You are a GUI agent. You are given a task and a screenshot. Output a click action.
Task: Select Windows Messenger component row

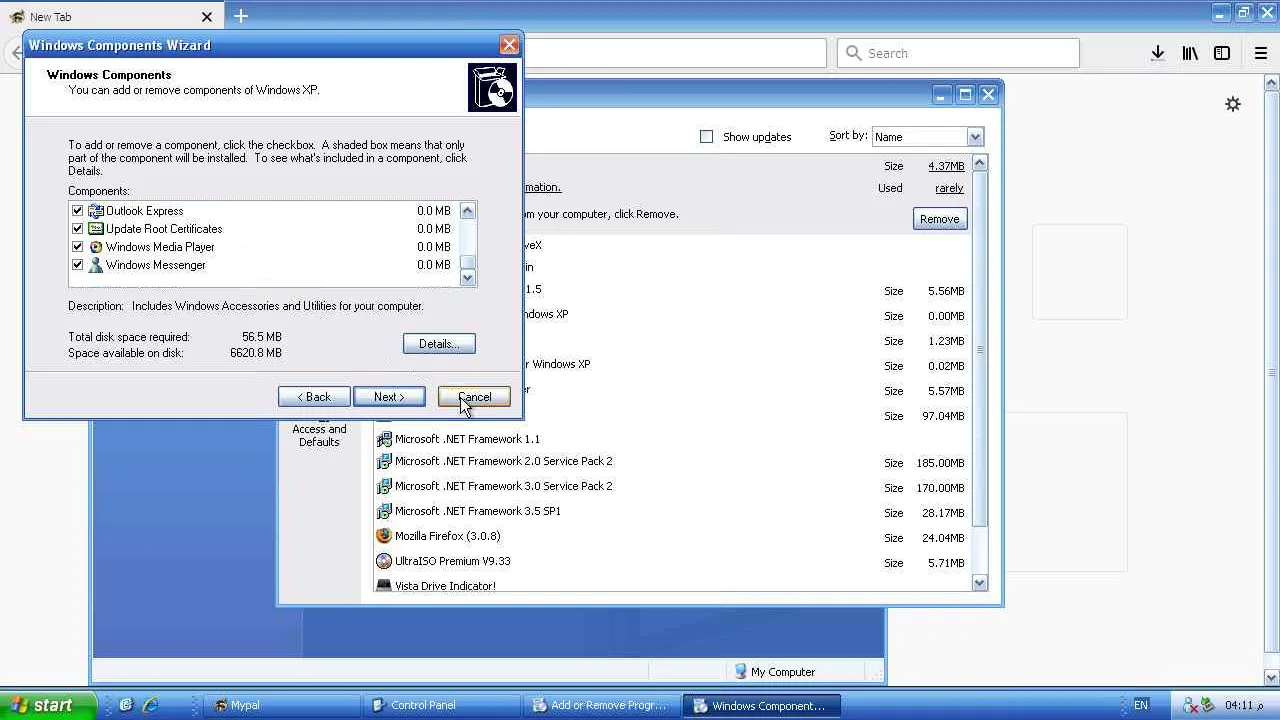point(263,265)
